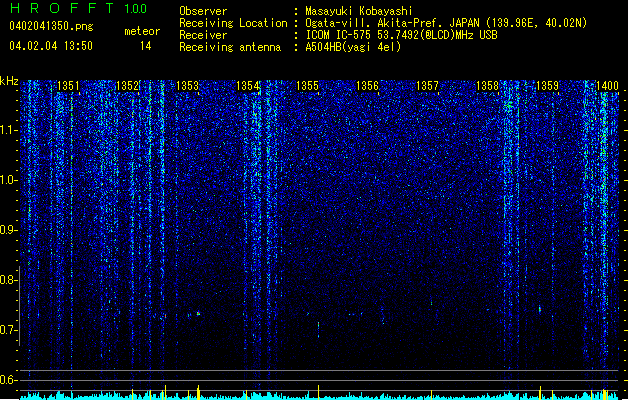The height and width of the screenshot is (400, 629).
Task: Click the 1359 time marker
Action: (548, 86)
